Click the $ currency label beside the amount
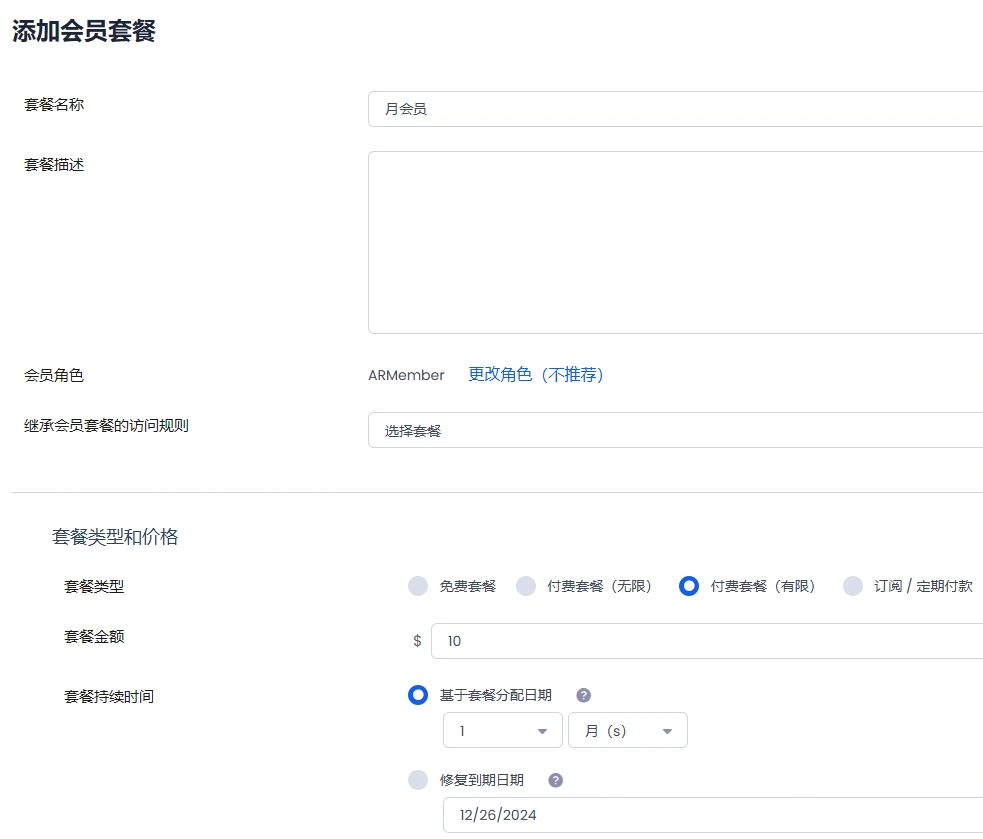This screenshot has width=983, height=839. tap(416, 640)
